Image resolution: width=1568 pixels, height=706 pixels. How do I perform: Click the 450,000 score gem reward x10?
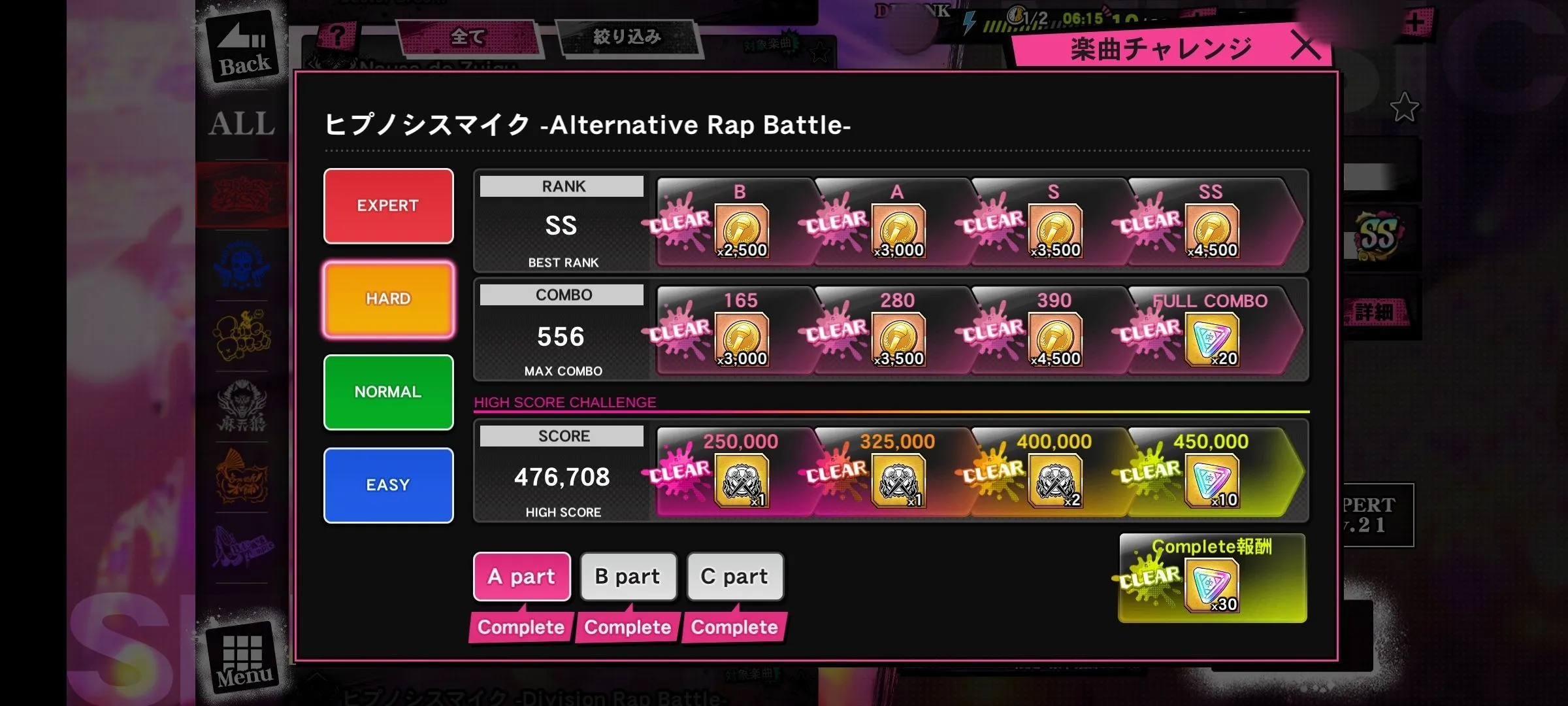click(1213, 481)
